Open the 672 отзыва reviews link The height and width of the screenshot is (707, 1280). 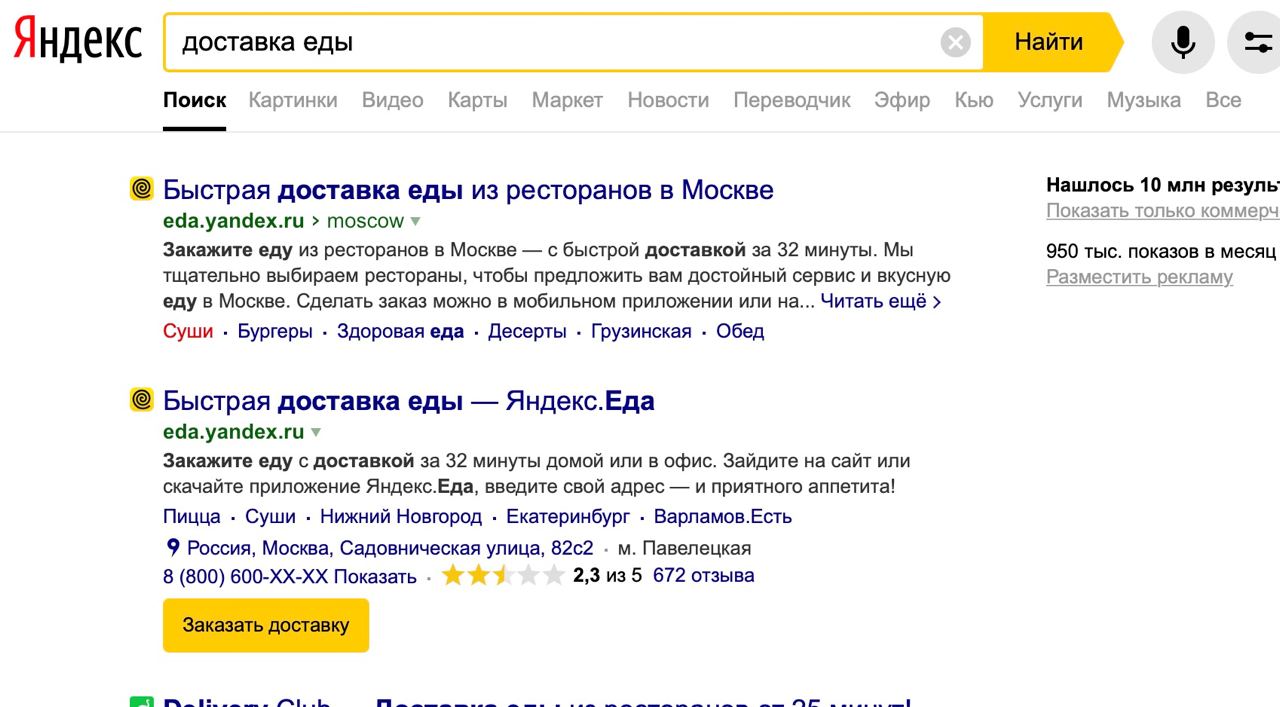point(704,575)
